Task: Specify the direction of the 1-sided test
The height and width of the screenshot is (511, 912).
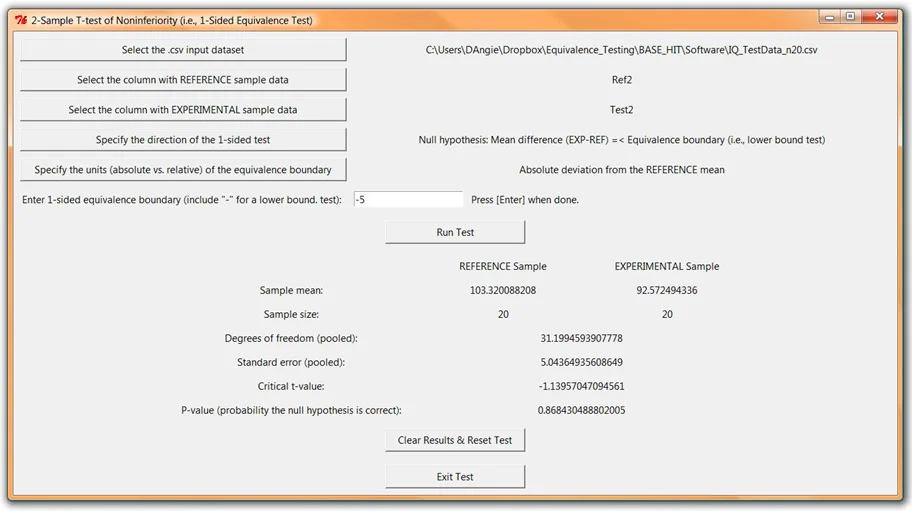Action: (x=183, y=140)
